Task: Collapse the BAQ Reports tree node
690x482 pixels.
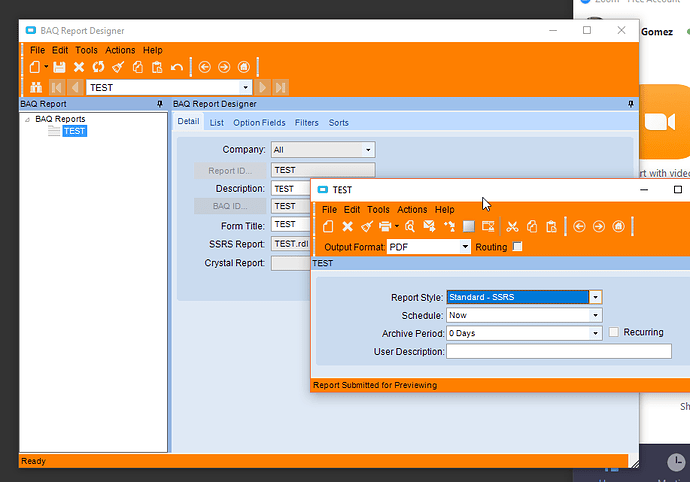Action: pyautogui.click(x=27, y=119)
